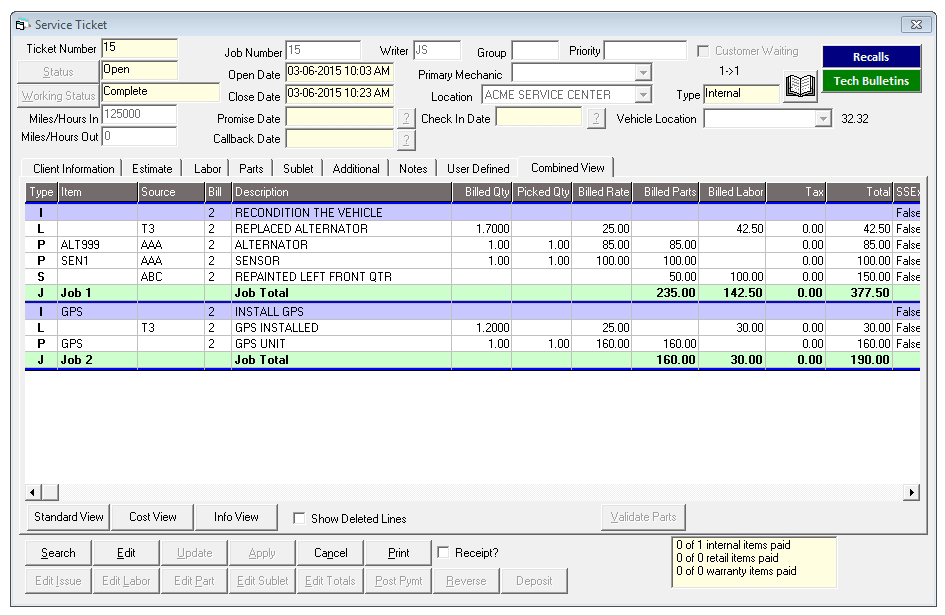Viewport: 945px width, 615px height.
Task: Print the service ticket
Action: (x=398, y=553)
